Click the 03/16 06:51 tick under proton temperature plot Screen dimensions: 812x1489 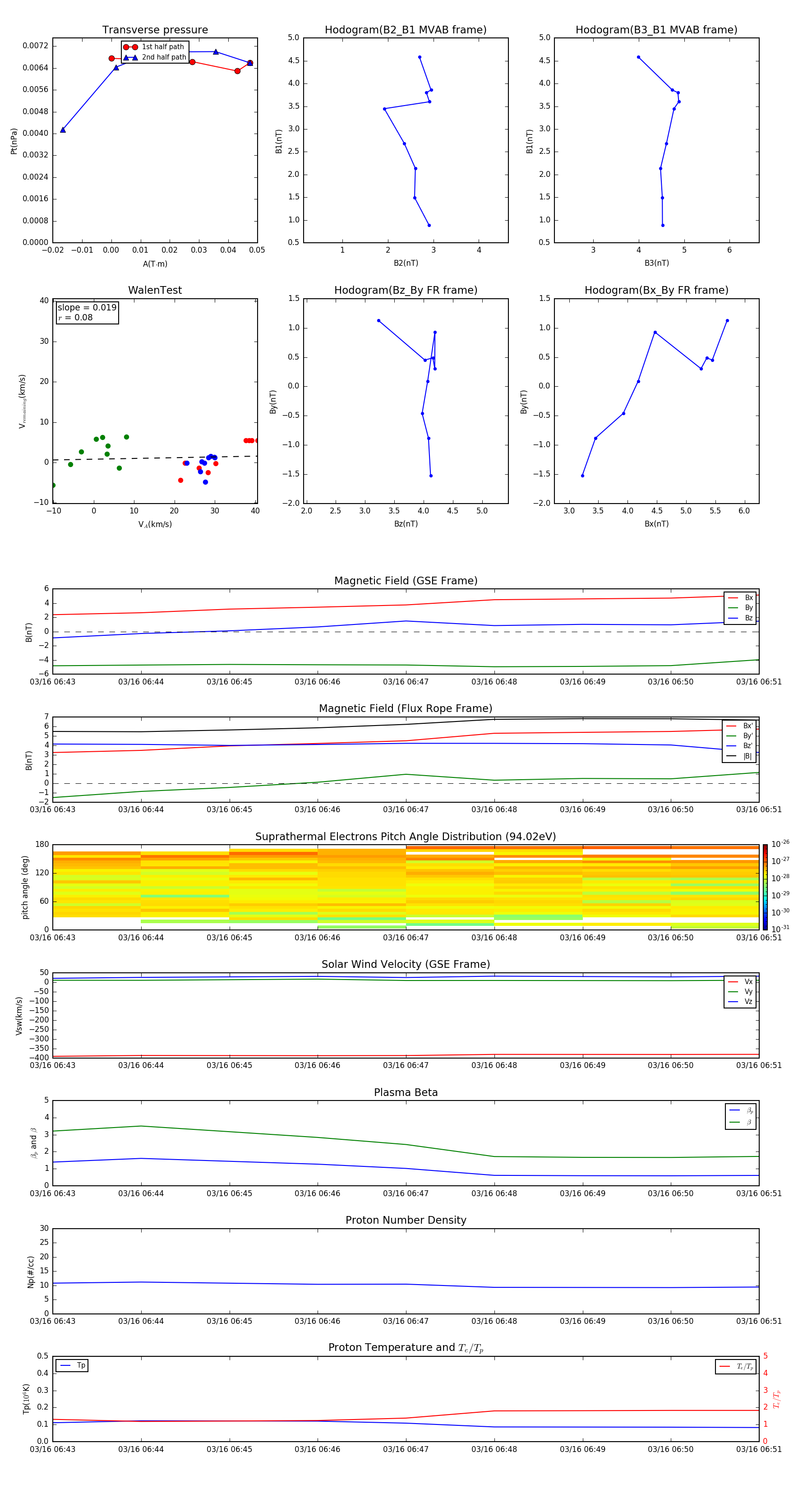coord(759,1449)
